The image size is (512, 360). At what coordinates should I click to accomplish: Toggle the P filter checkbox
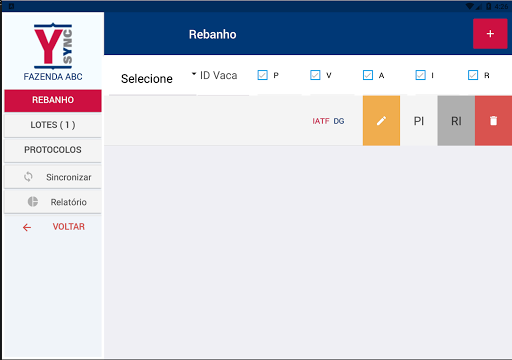[x=263, y=75]
